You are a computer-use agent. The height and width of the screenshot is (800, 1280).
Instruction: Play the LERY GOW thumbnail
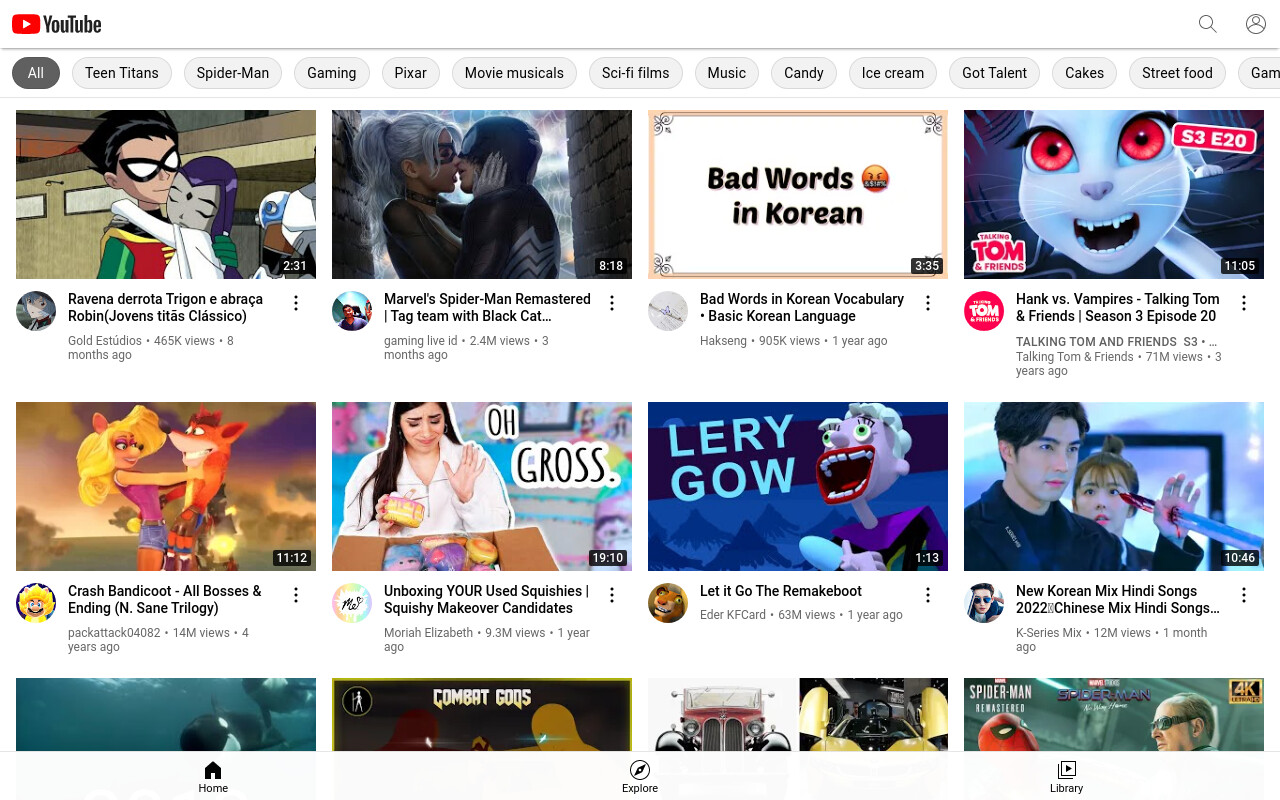(798, 486)
